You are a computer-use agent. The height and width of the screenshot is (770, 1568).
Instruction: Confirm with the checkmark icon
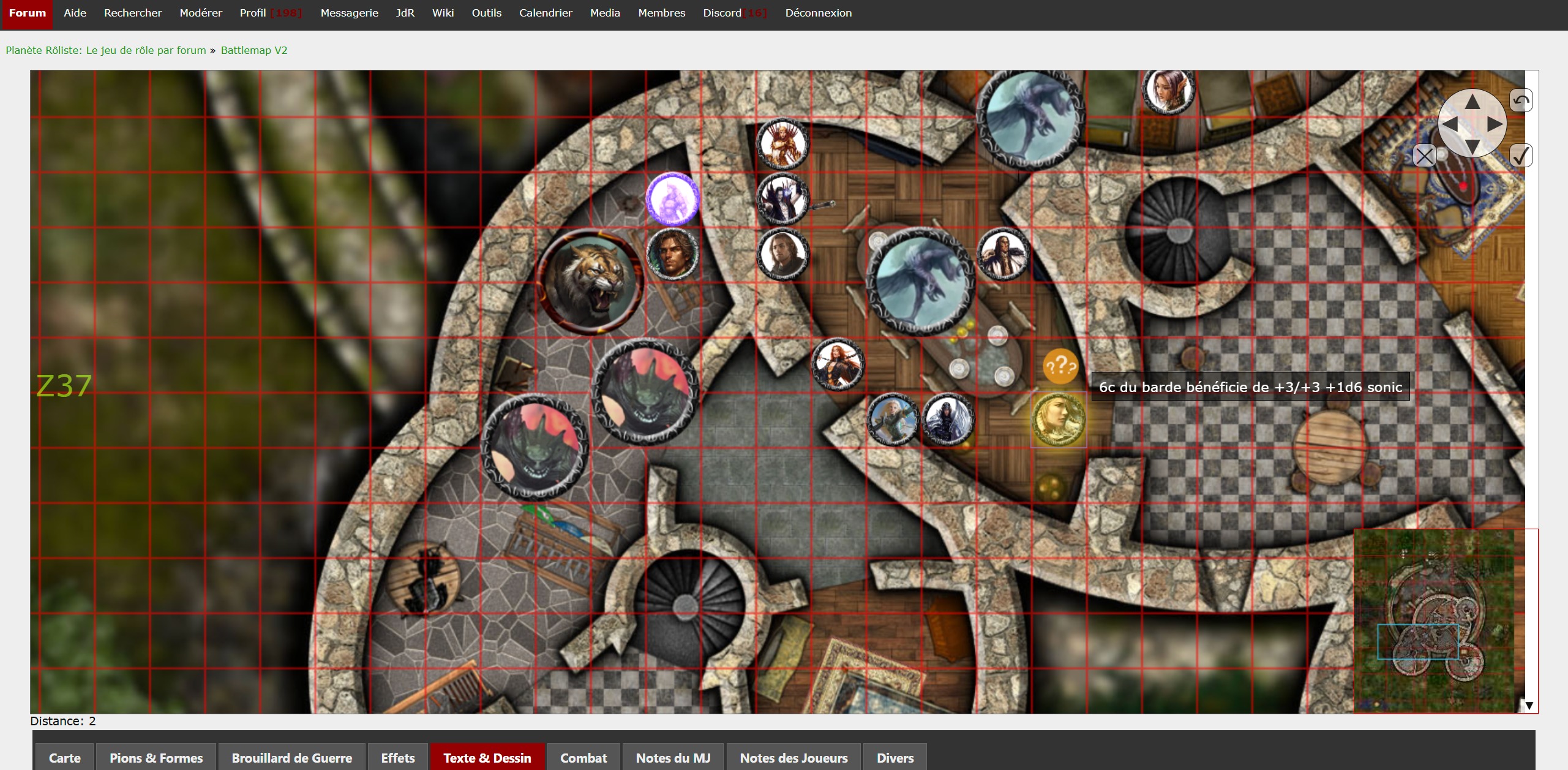[1521, 156]
